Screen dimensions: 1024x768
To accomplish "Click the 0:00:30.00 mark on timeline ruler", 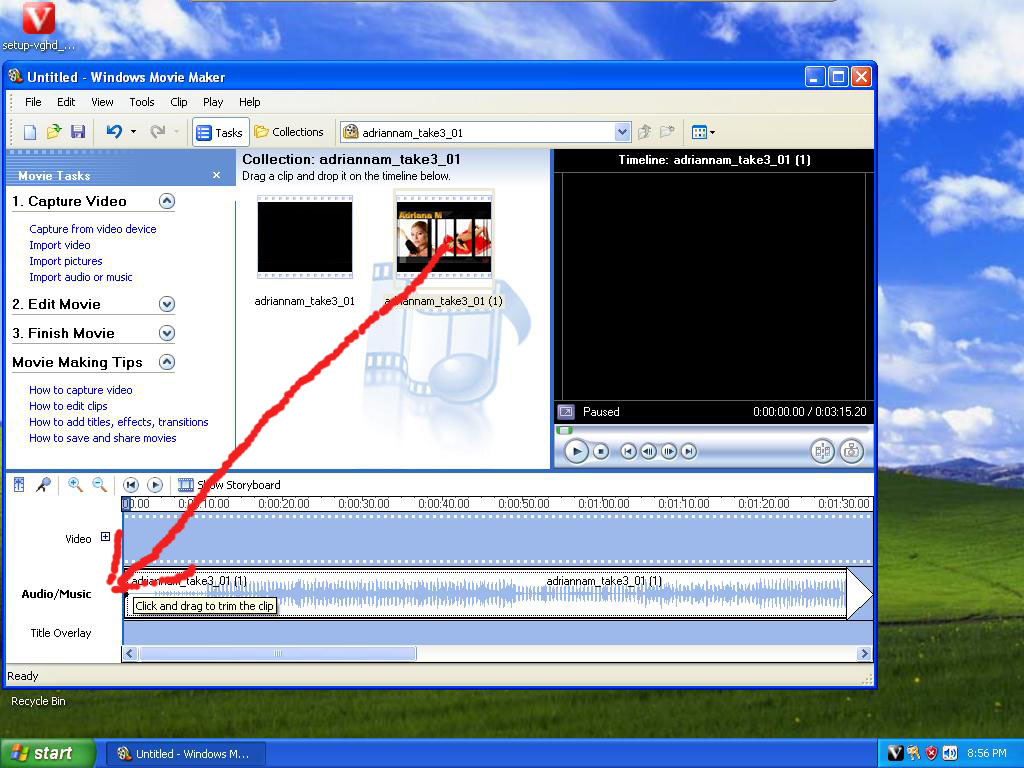I will [x=363, y=504].
